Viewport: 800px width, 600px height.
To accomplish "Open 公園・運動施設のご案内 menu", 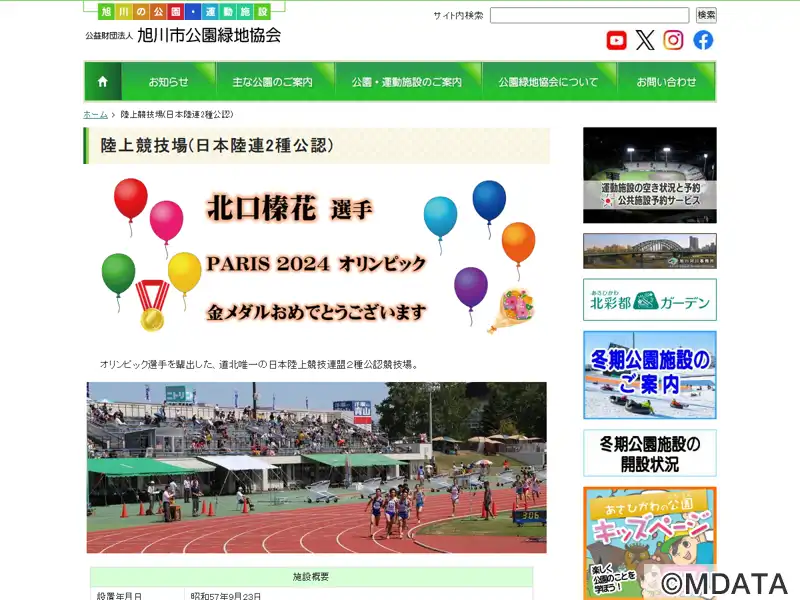I will pos(407,82).
